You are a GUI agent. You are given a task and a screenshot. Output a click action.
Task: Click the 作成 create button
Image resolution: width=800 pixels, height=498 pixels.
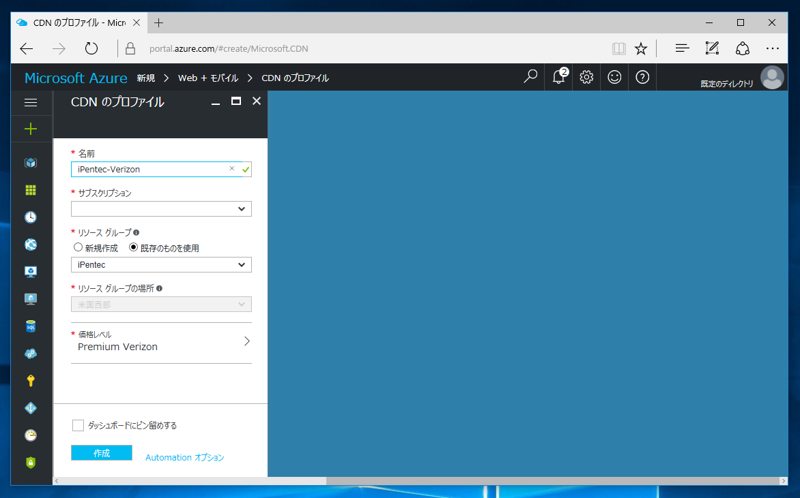(102, 453)
